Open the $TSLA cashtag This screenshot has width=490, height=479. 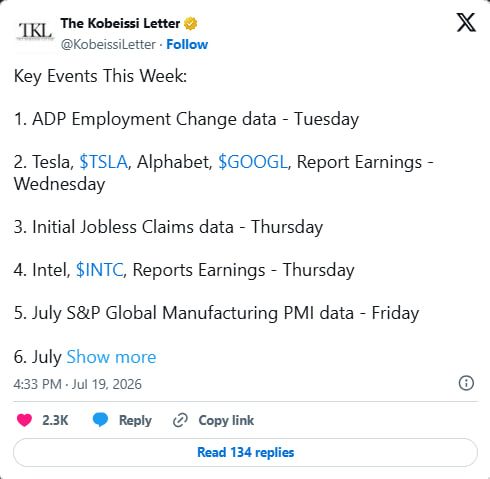[x=103, y=162]
